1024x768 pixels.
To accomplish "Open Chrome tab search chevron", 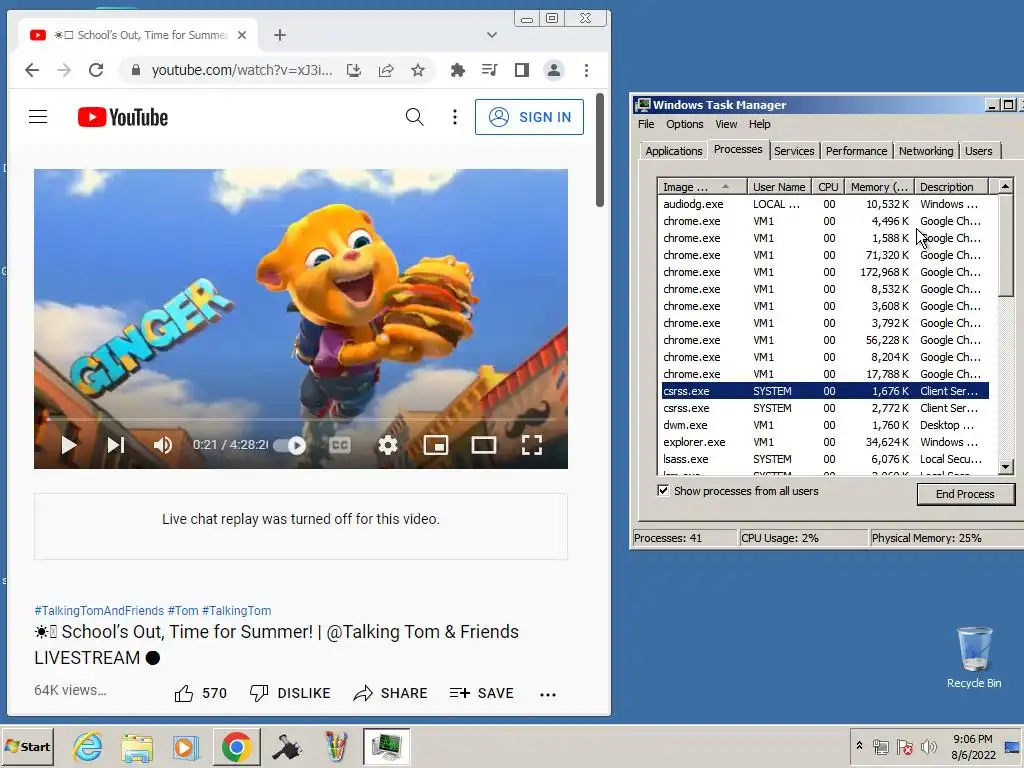I will point(492,35).
